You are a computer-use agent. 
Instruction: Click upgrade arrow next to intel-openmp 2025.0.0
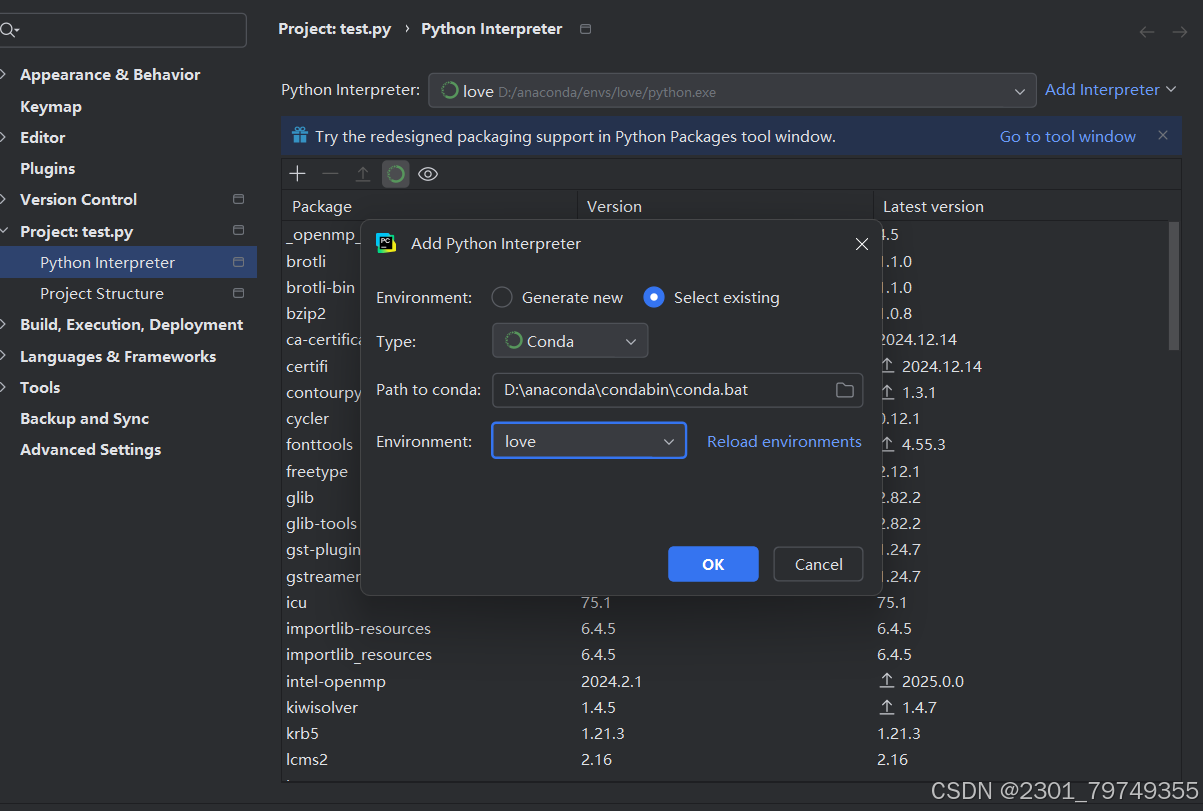tap(887, 681)
